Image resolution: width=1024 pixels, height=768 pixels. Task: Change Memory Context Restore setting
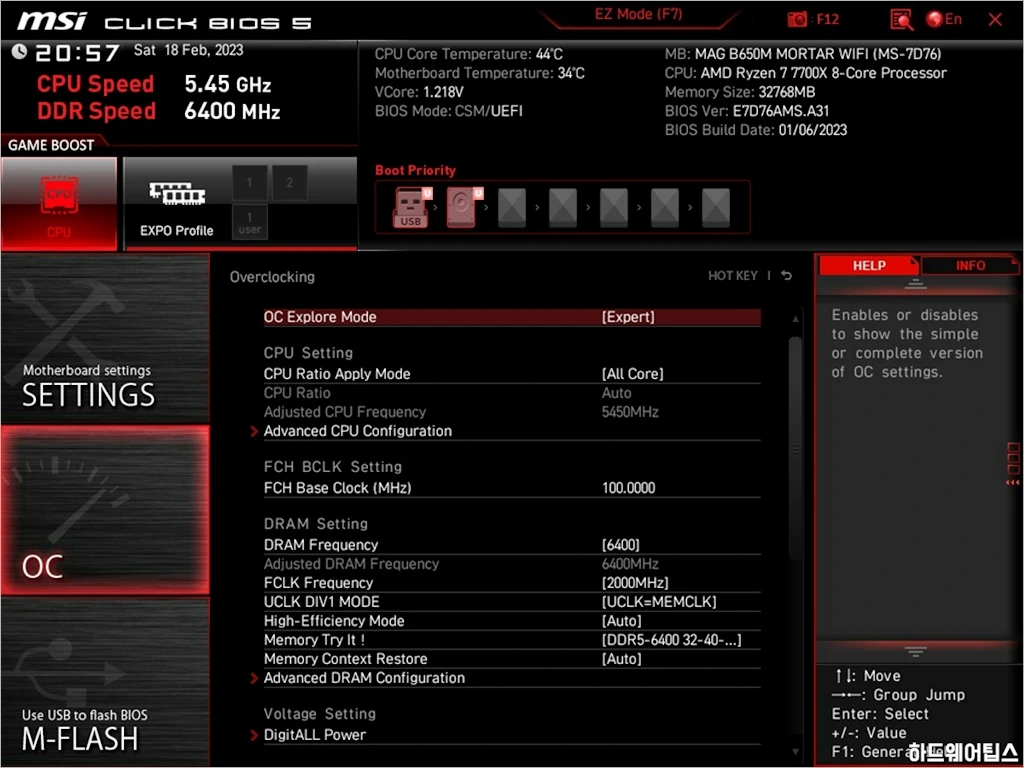click(621, 659)
